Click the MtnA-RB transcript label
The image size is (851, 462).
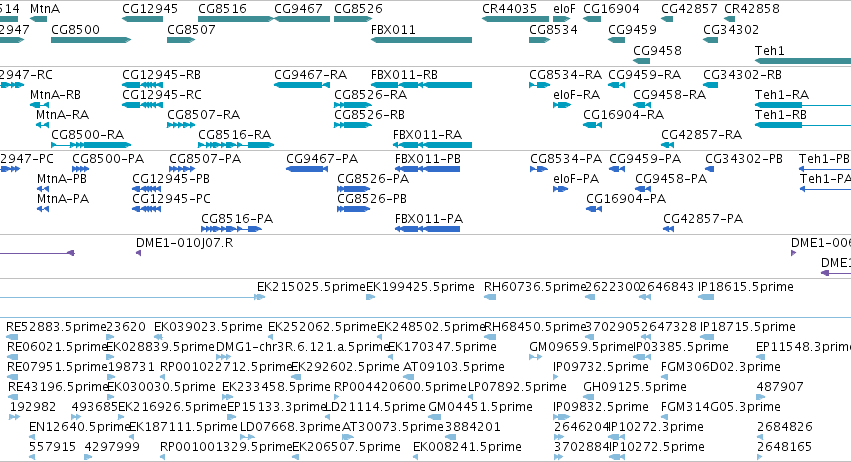coord(55,94)
